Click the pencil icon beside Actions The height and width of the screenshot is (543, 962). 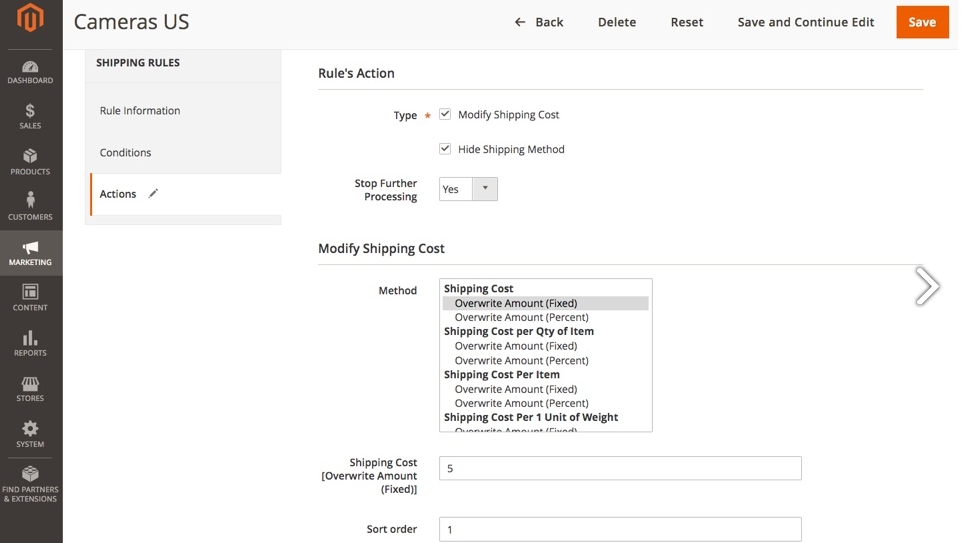click(x=153, y=193)
